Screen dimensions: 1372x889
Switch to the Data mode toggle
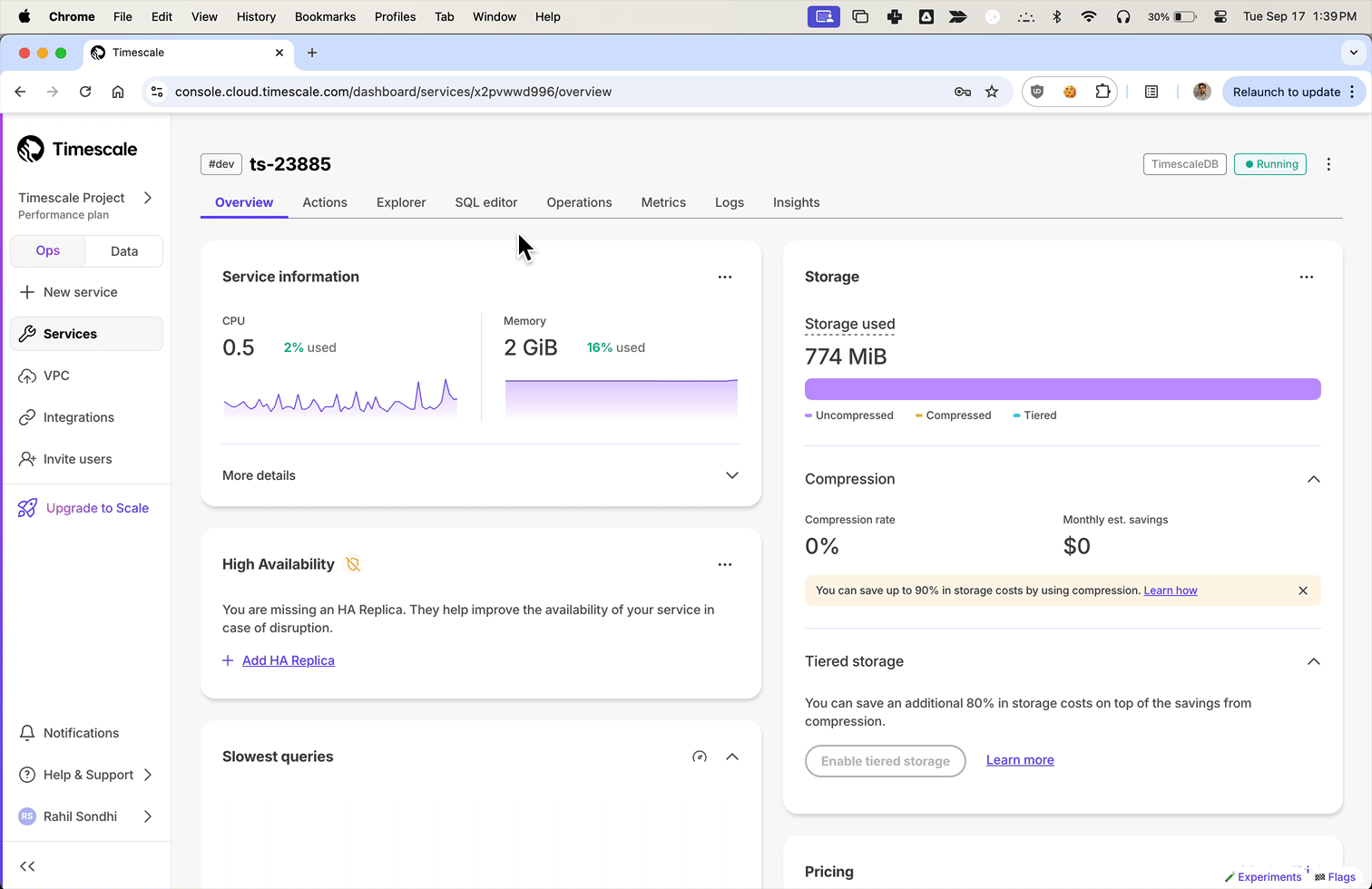(x=124, y=251)
